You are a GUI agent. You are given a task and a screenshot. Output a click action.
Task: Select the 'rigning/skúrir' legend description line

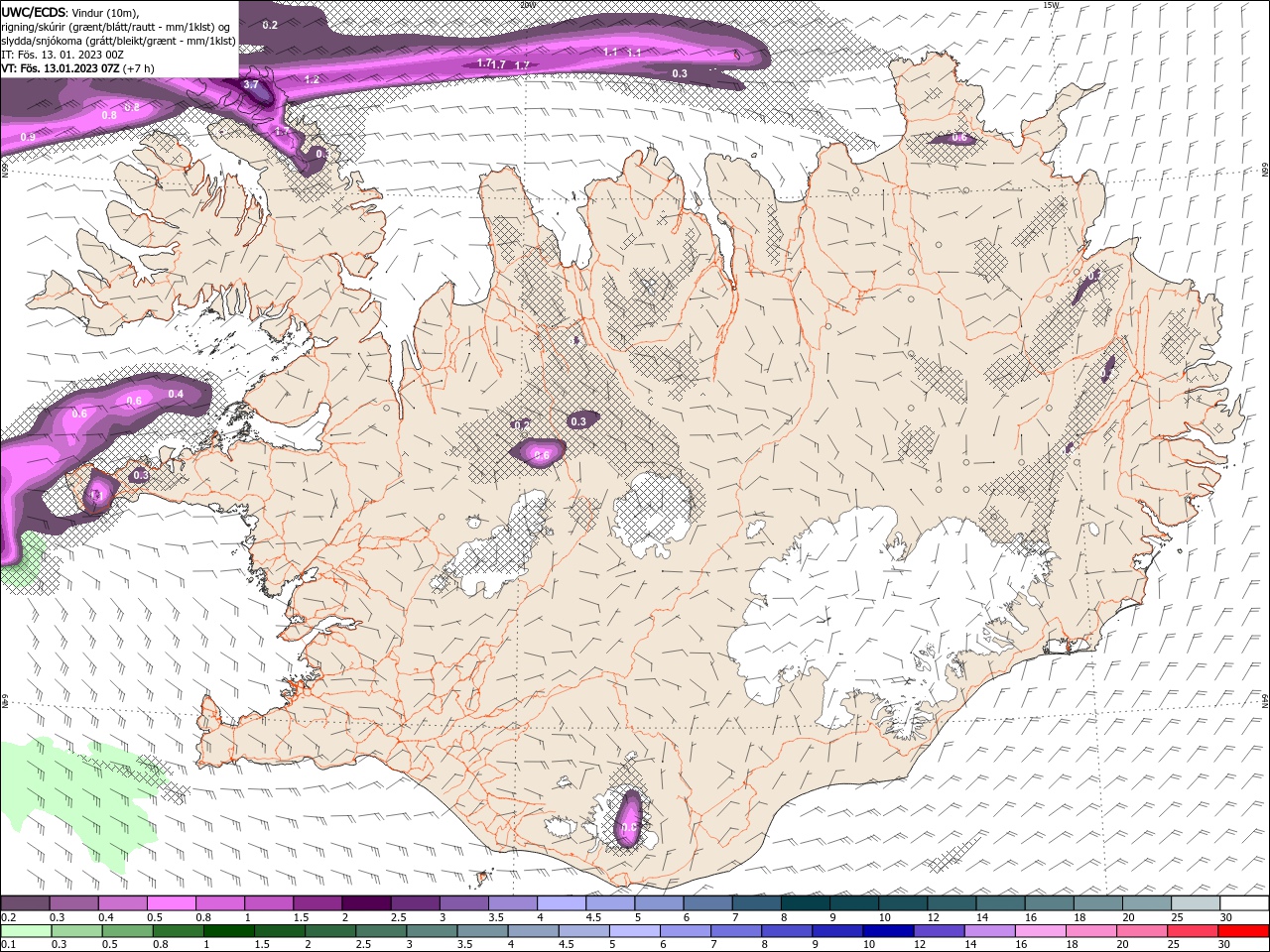point(117,27)
